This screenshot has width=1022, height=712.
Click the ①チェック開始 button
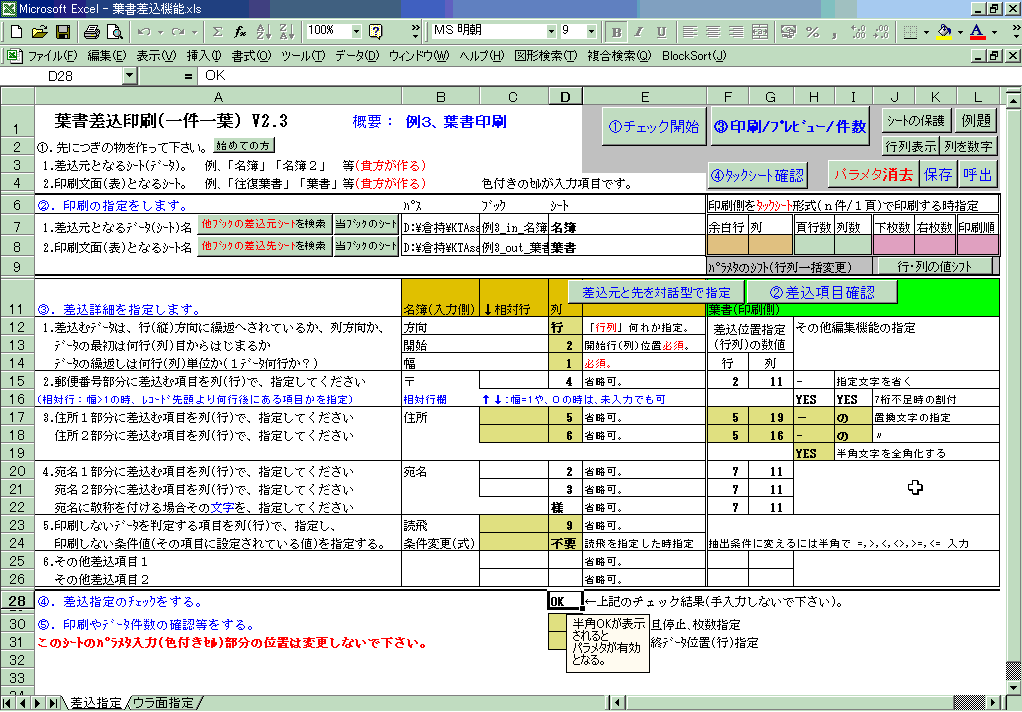[x=654, y=126]
